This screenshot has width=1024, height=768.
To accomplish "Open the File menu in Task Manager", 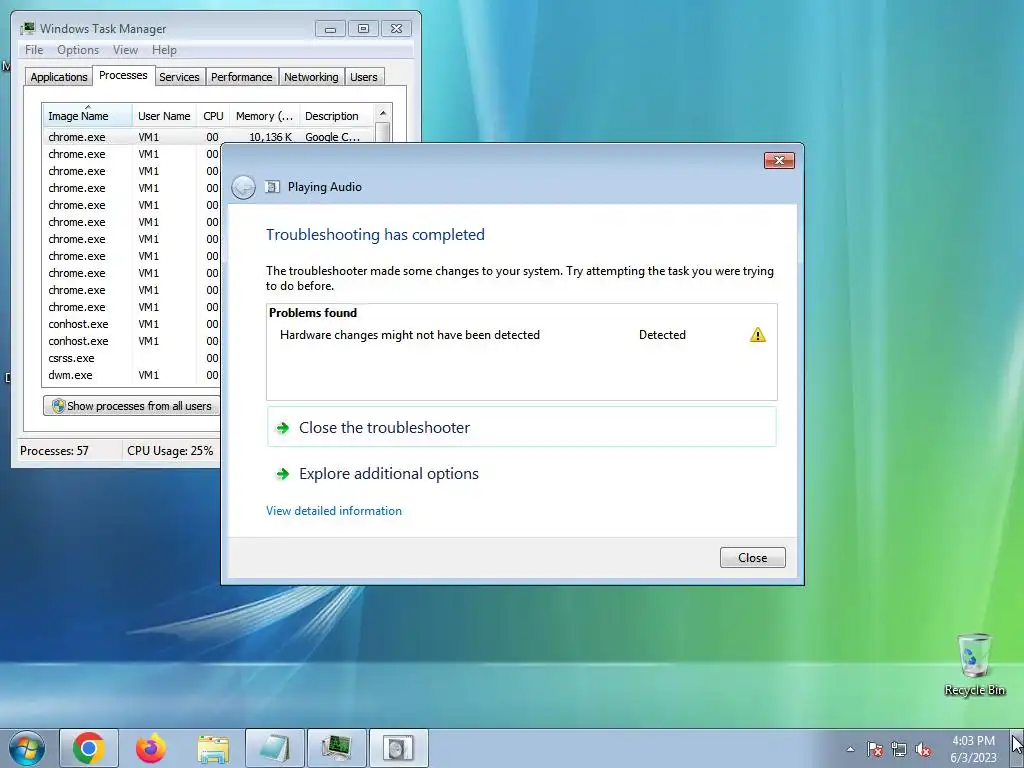I will tap(34, 50).
